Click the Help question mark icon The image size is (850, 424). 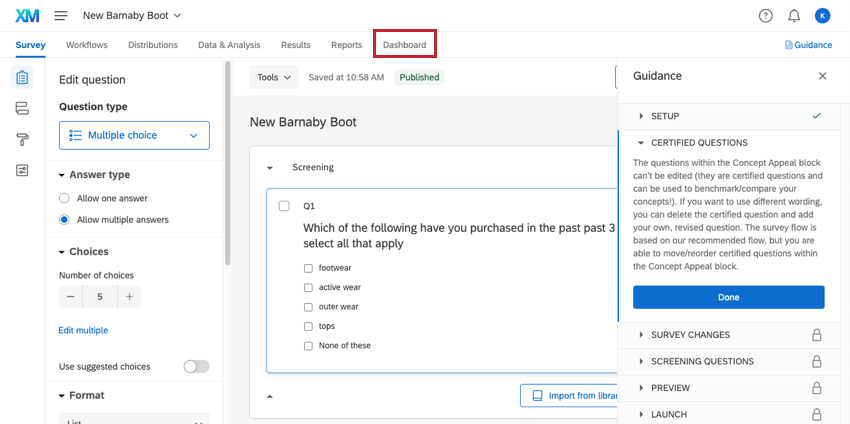(766, 16)
